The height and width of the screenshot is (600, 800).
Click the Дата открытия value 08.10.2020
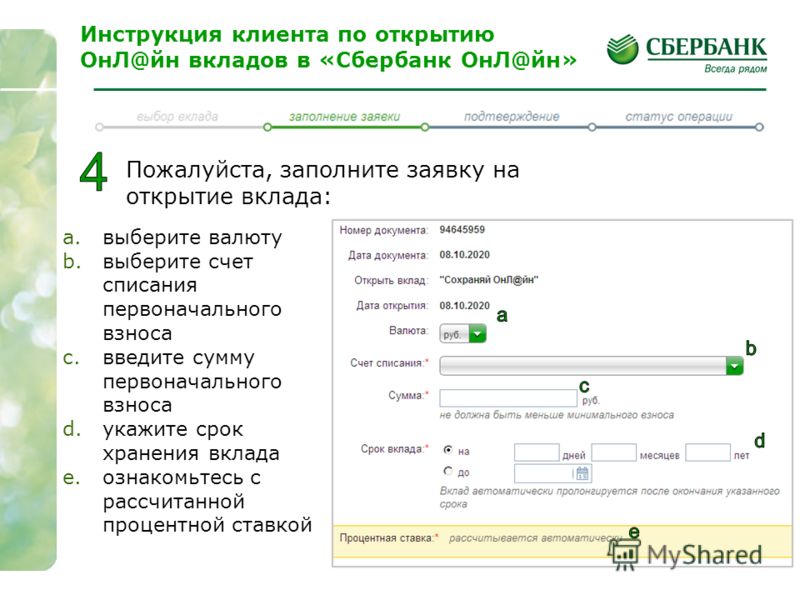click(464, 305)
